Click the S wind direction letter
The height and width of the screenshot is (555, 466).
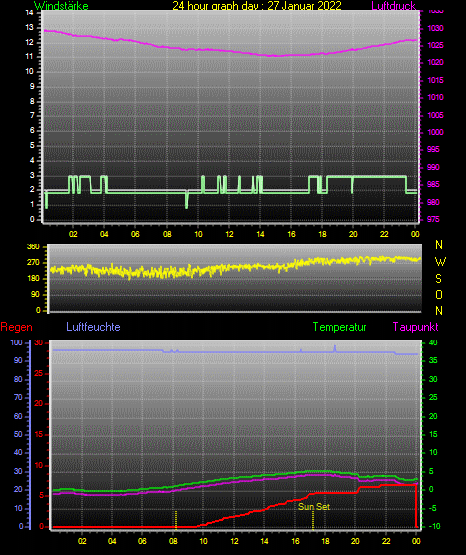pos(438,279)
